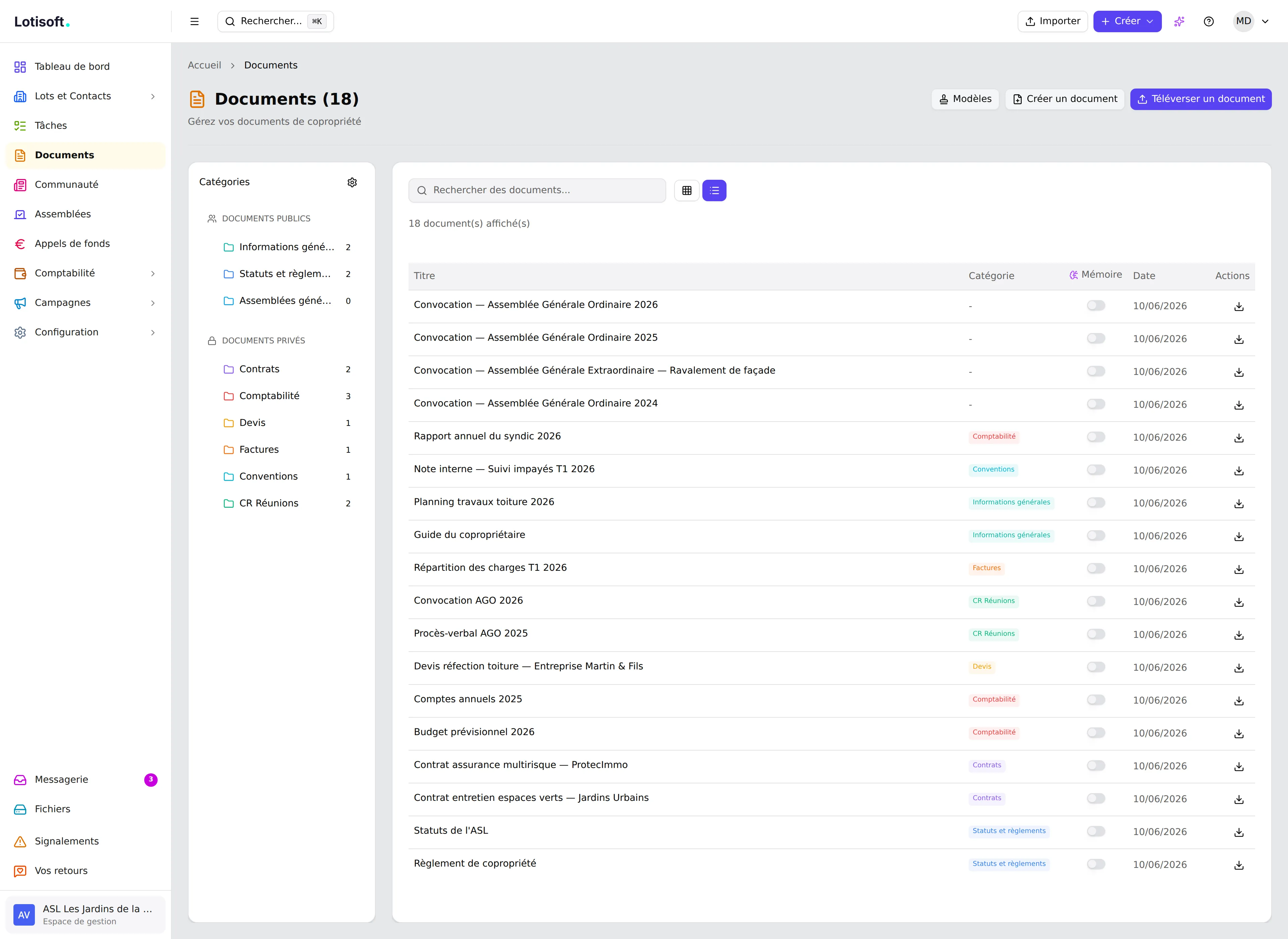Open Assemblées in the sidebar

pos(85,214)
